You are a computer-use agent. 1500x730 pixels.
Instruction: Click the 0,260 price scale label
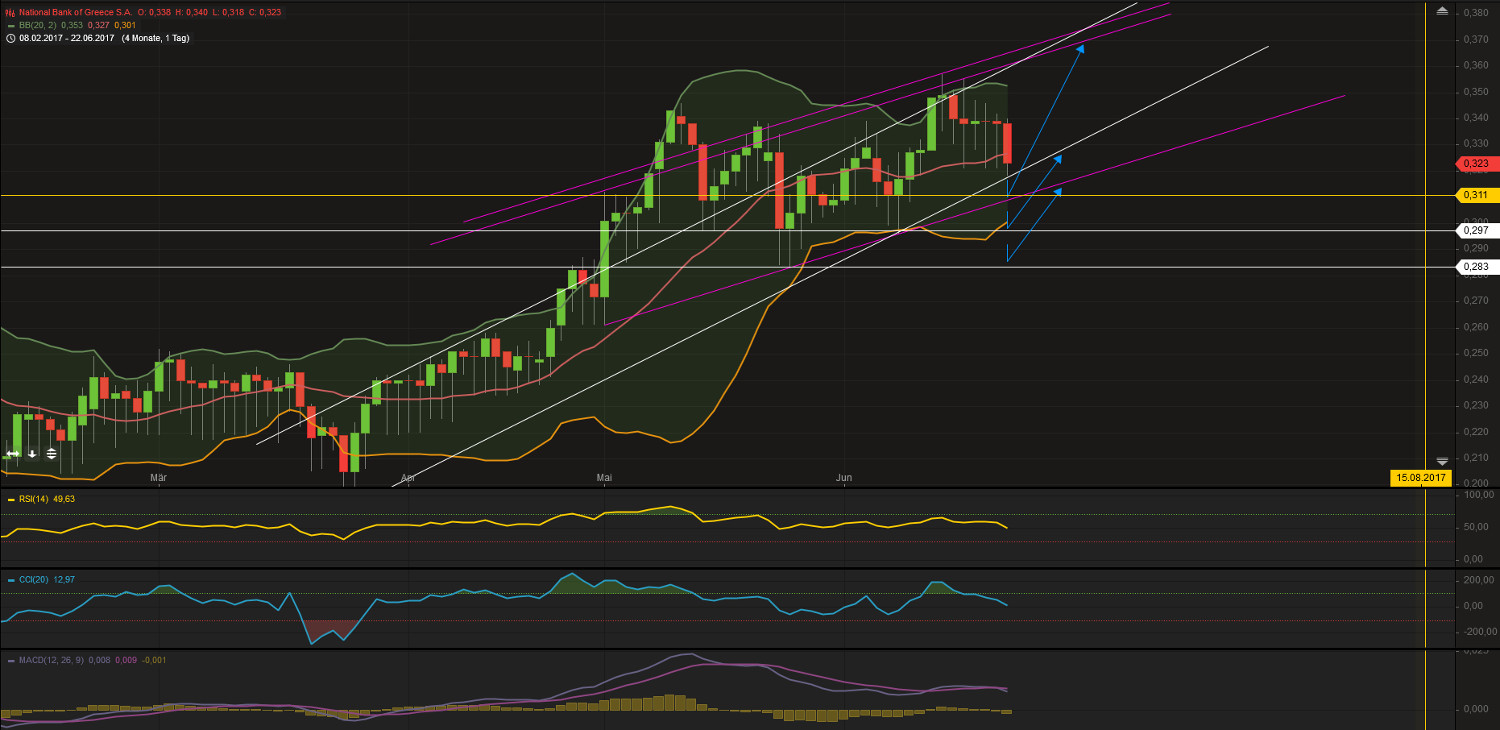pos(1474,327)
